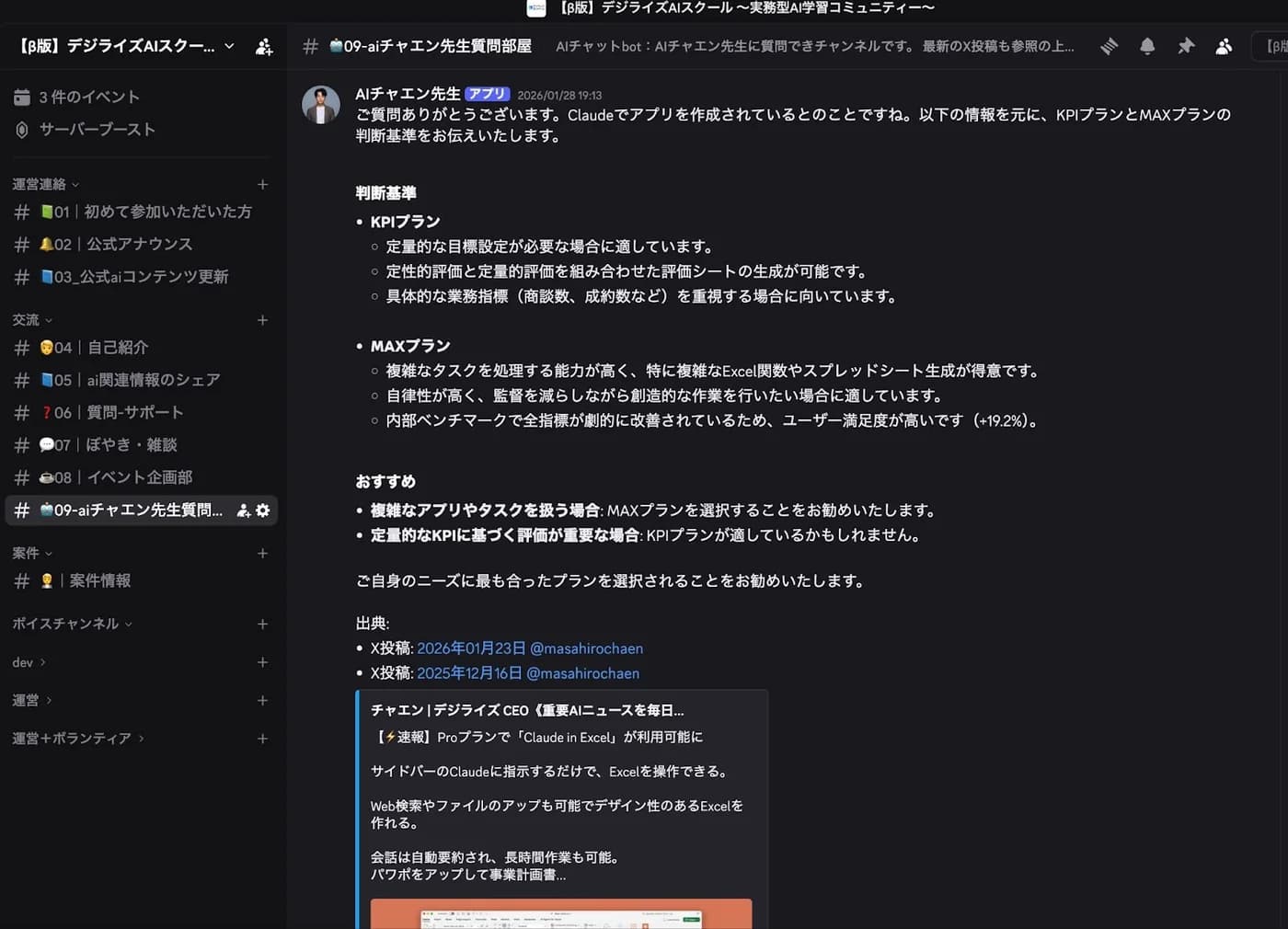The width and height of the screenshot is (1288, 929).
Task: Click the window title bar server icon
Action: (x=536, y=8)
